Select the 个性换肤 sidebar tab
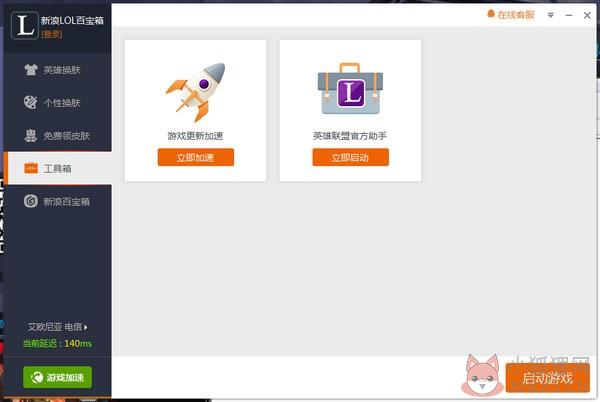The image size is (600, 402). 57,103
